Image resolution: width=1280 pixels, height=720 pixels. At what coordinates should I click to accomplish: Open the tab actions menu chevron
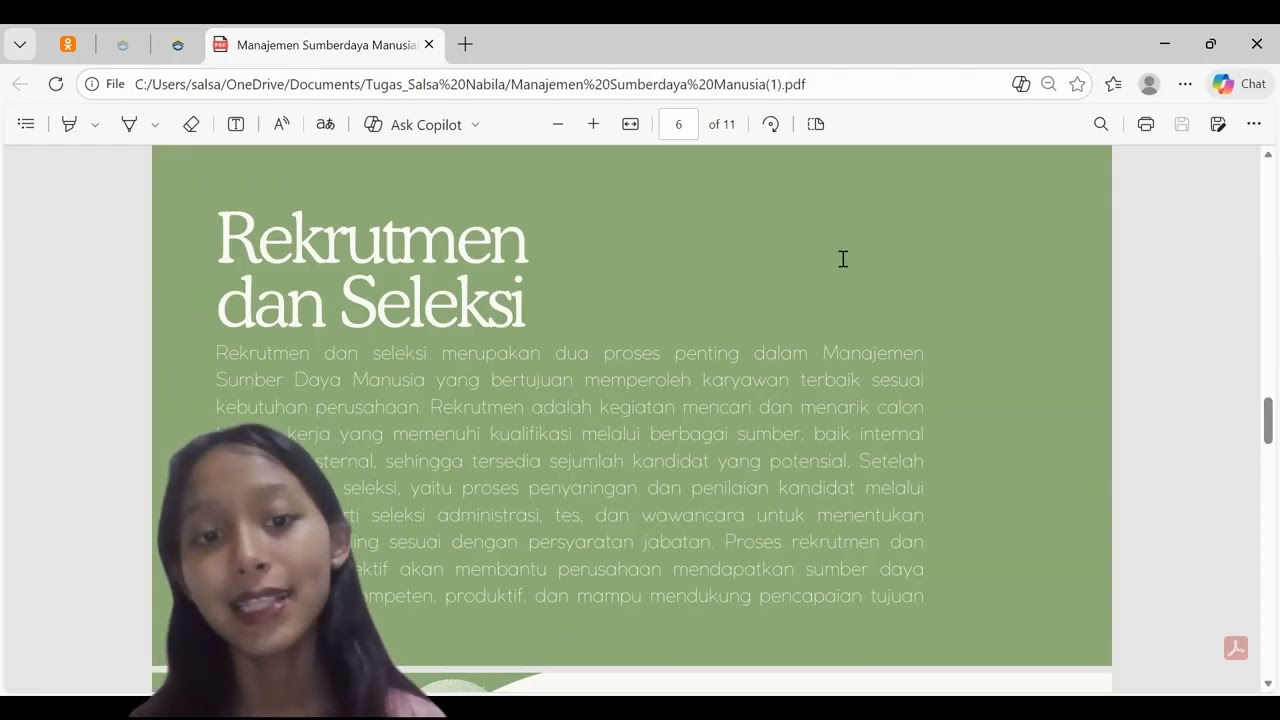click(x=19, y=44)
